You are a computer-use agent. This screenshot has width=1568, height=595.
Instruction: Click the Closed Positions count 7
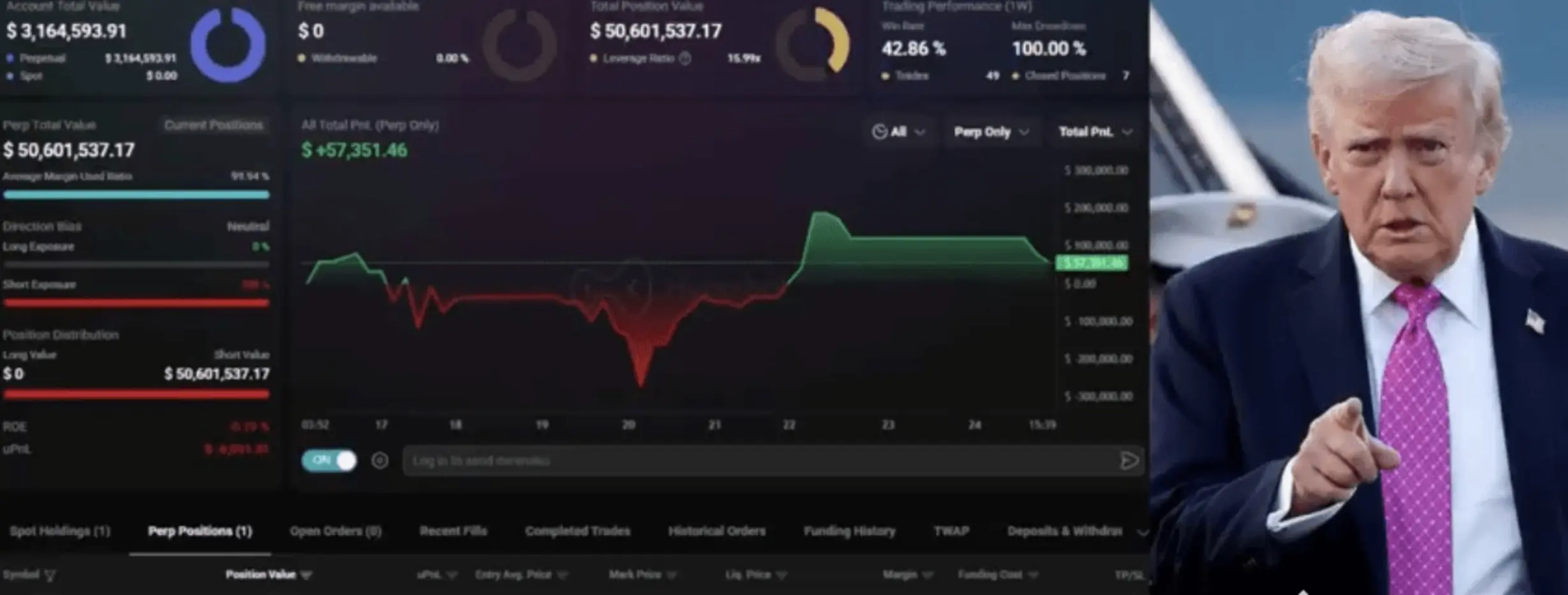1126,76
